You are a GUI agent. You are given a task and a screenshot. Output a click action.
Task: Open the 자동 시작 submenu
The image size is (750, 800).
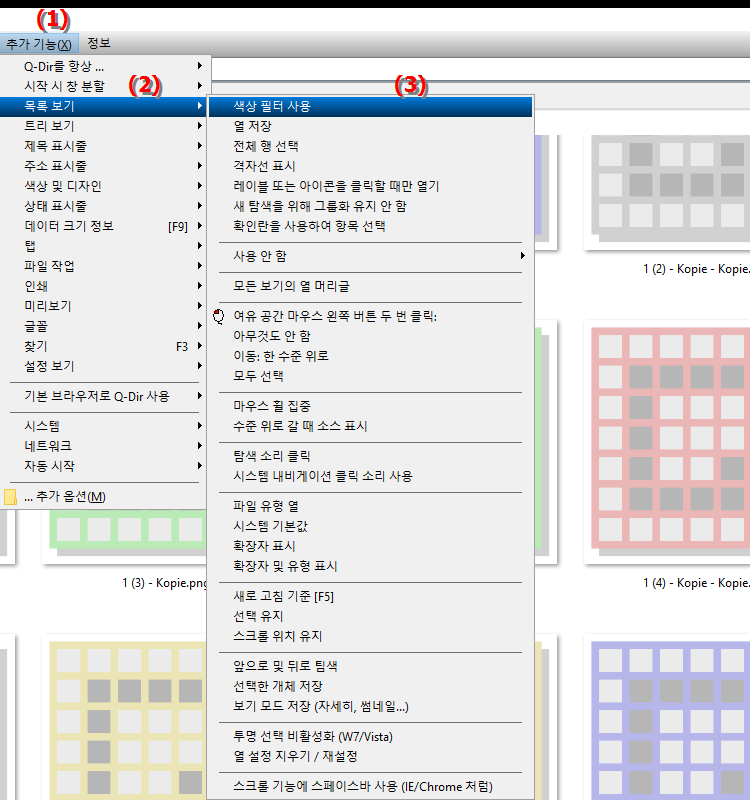pyautogui.click(x=105, y=466)
